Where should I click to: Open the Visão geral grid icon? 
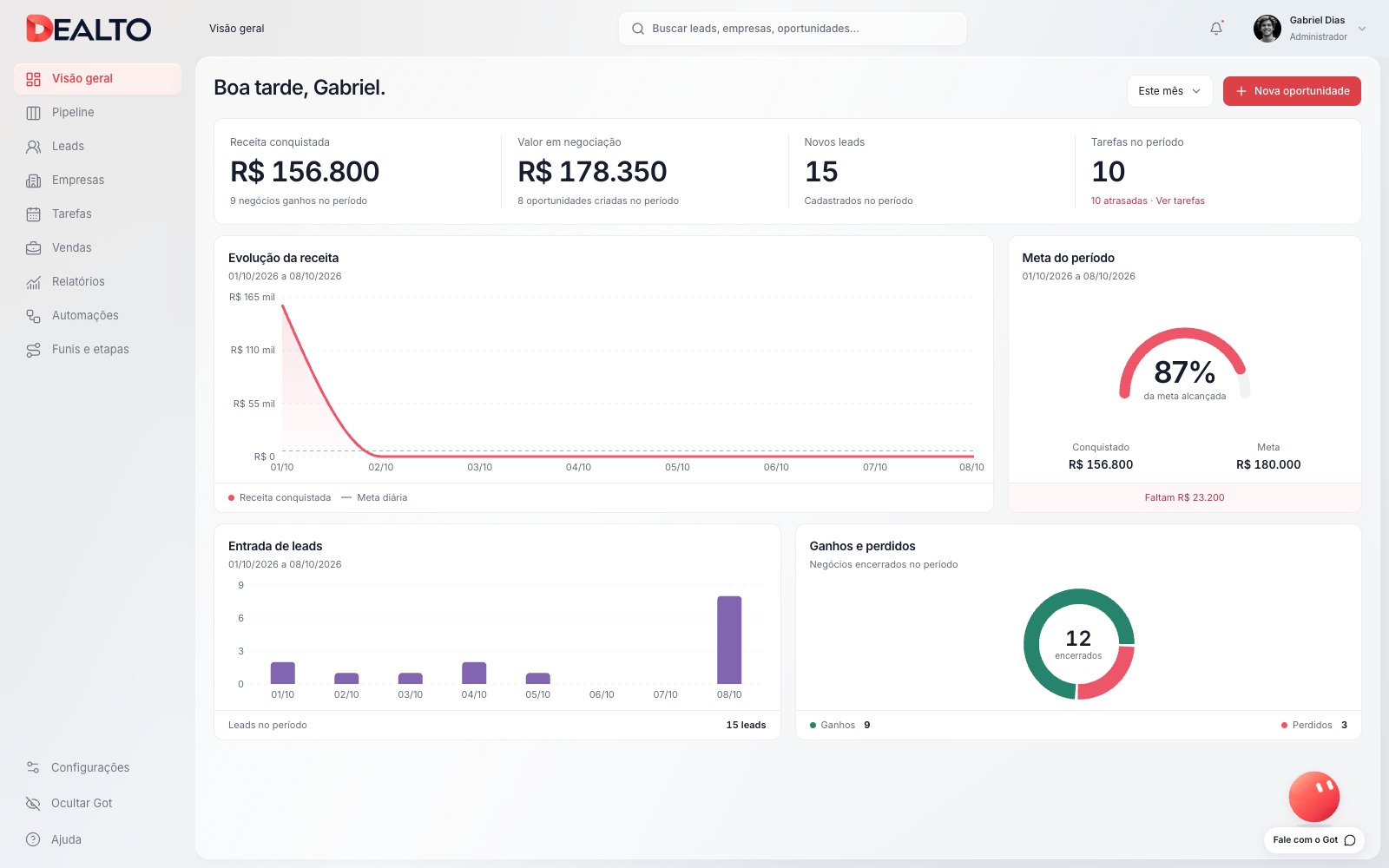click(x=33, y=79)
